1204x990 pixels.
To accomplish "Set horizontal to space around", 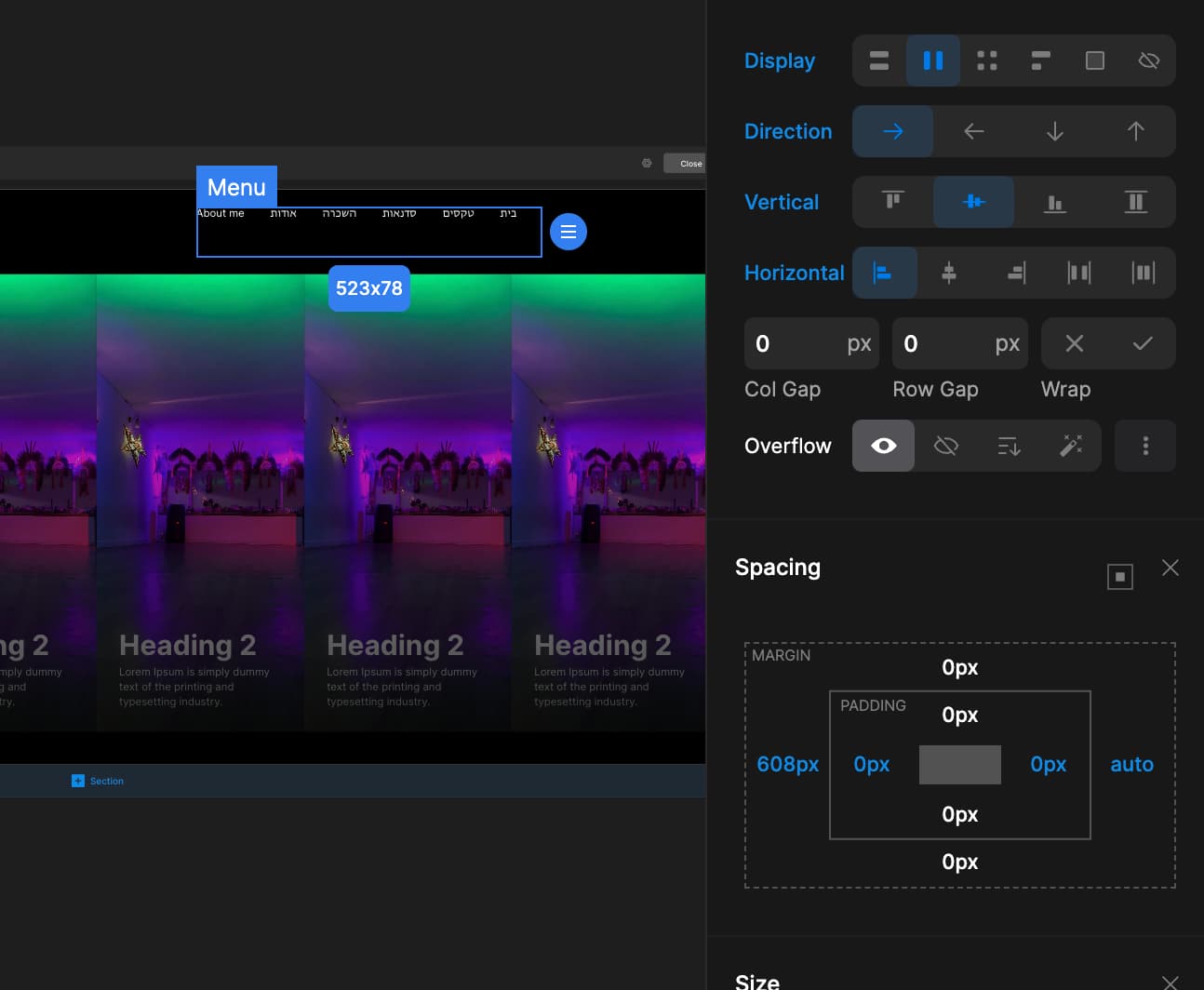I will click(1144, 273).
